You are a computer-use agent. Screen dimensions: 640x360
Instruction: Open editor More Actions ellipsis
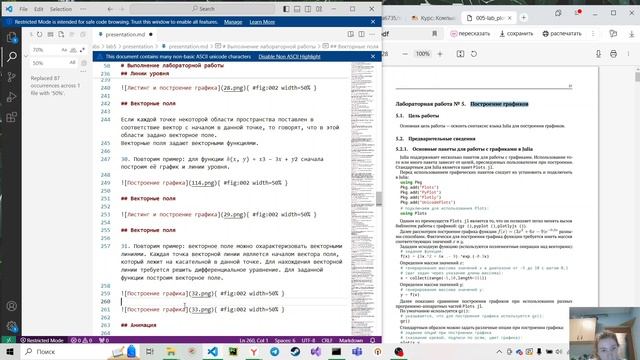click(x=372, y=35)
